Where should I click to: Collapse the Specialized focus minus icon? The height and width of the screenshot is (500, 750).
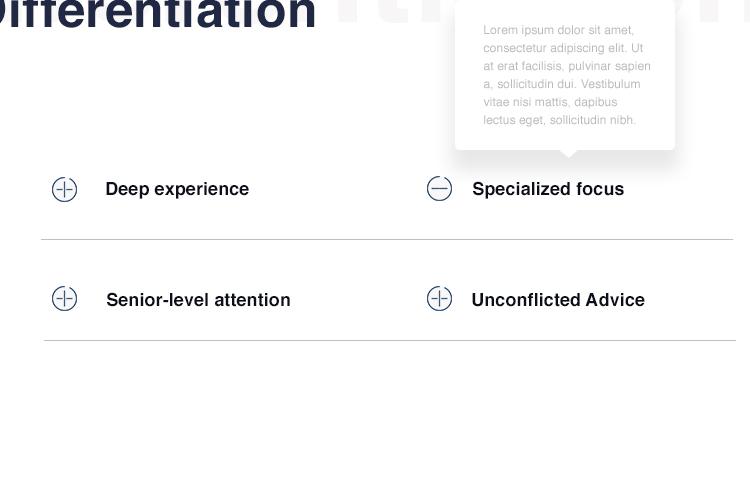click(x=439, y=189)
